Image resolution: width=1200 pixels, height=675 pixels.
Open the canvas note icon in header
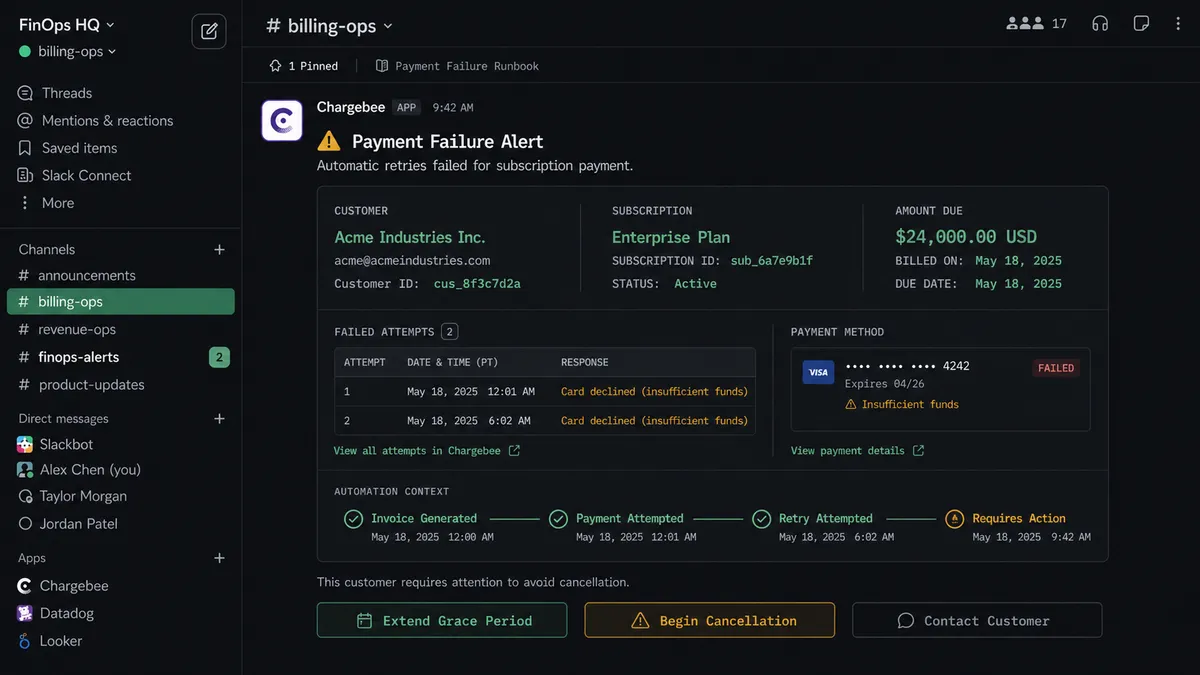[x=1141, y=24]
